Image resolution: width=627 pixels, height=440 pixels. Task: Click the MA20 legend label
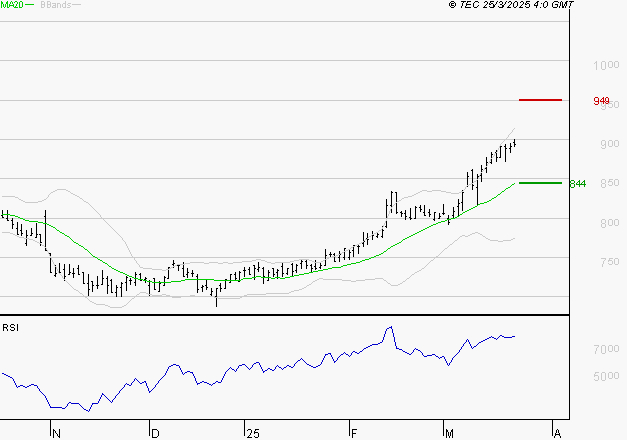tap(12, 5)
